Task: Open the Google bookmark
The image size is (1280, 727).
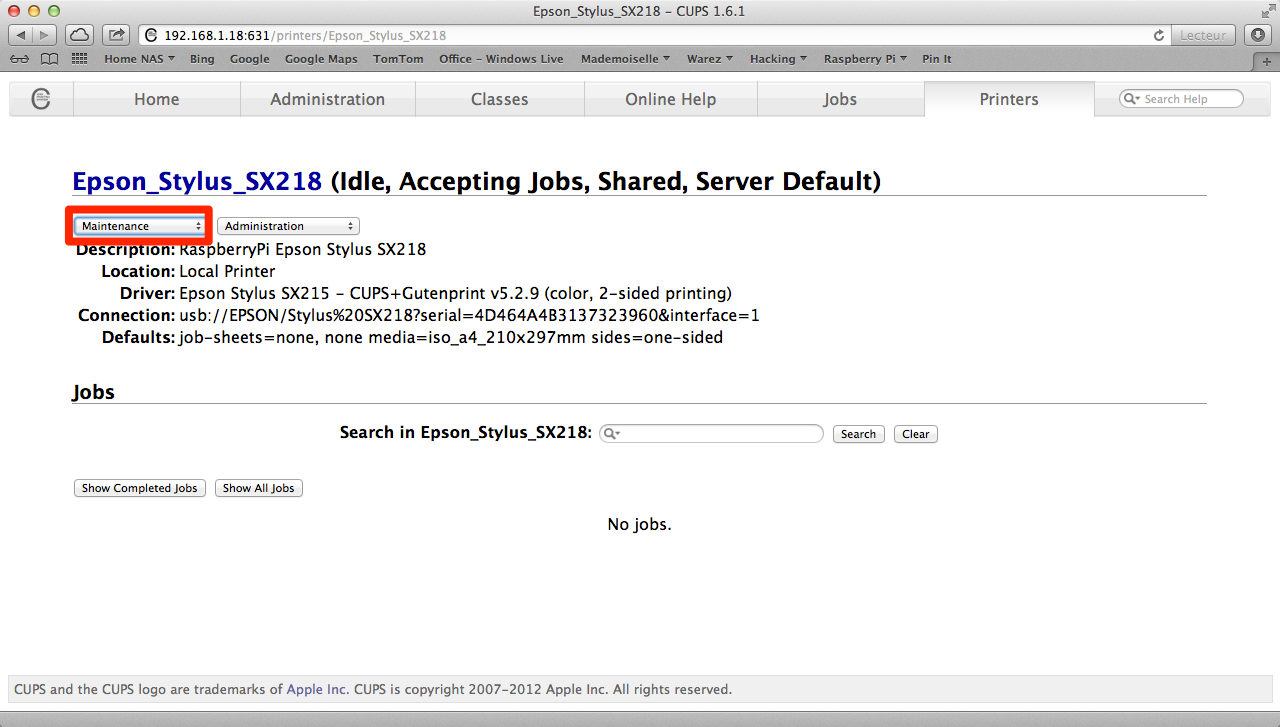Action: (x=249, y=59)
